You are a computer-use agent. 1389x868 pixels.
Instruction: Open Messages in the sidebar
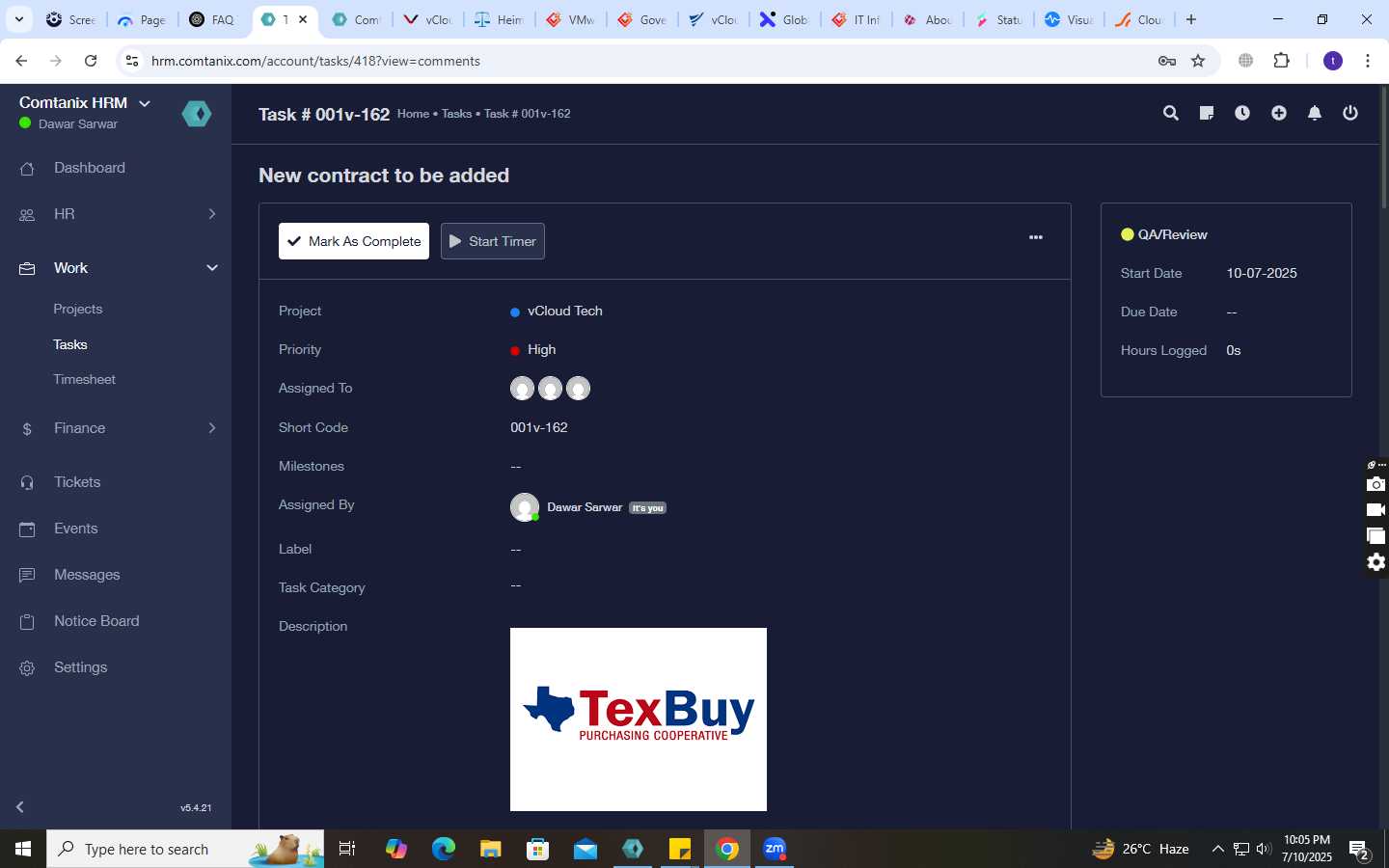point(87,575)
